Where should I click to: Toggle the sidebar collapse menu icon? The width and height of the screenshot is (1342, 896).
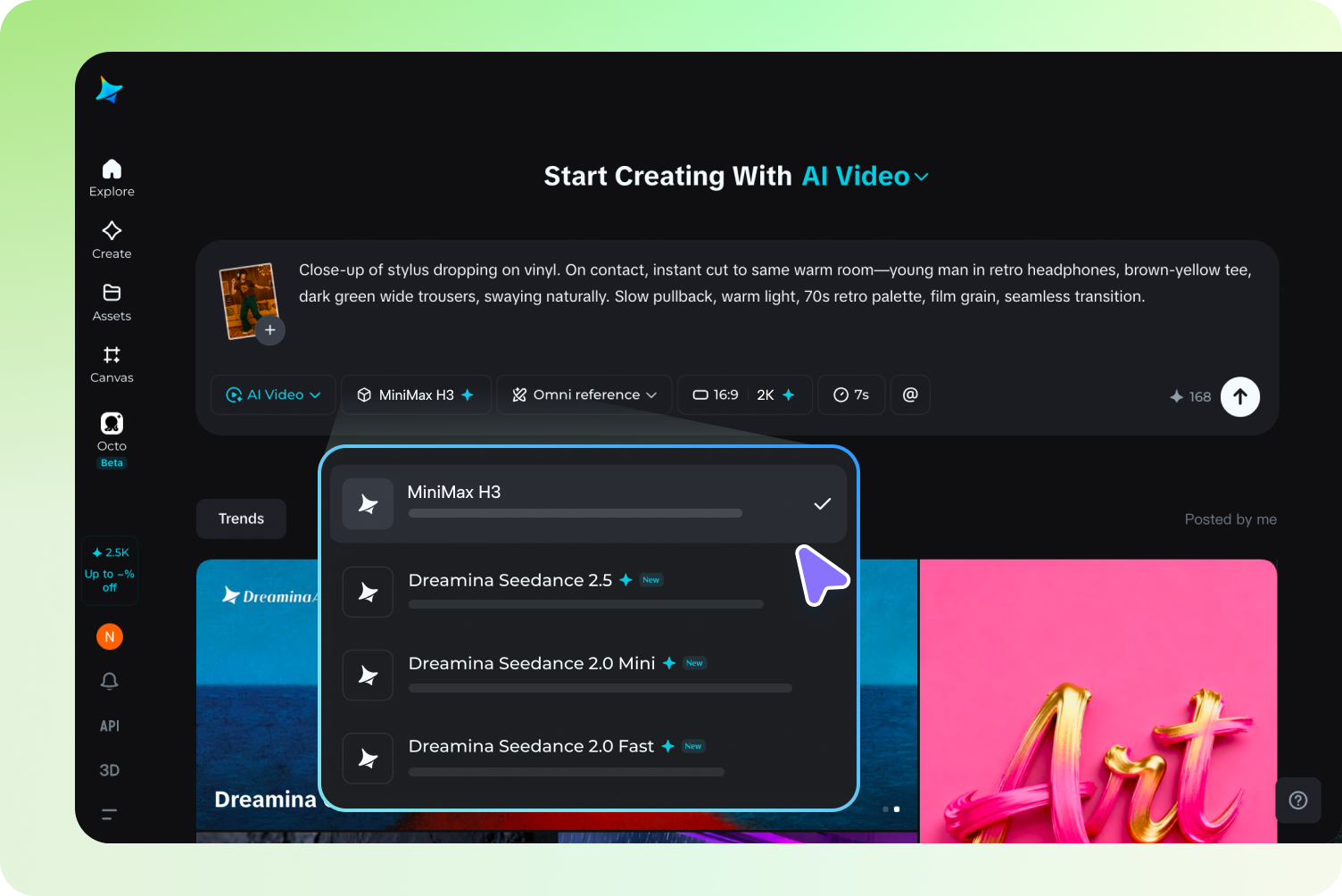coord(109,814)
